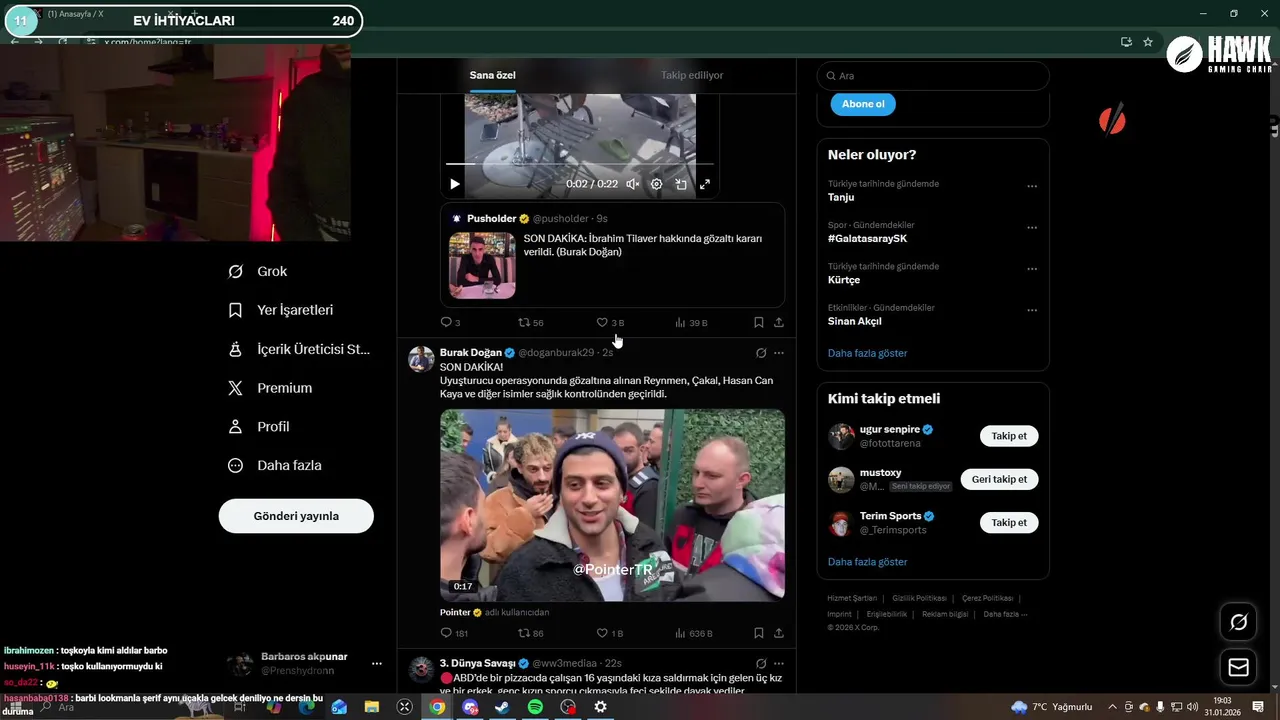Image resolution: width=1280 pixels, height=720 pixels.
Task: Click the Gönderi yayınla button
Action: point(296,516)
